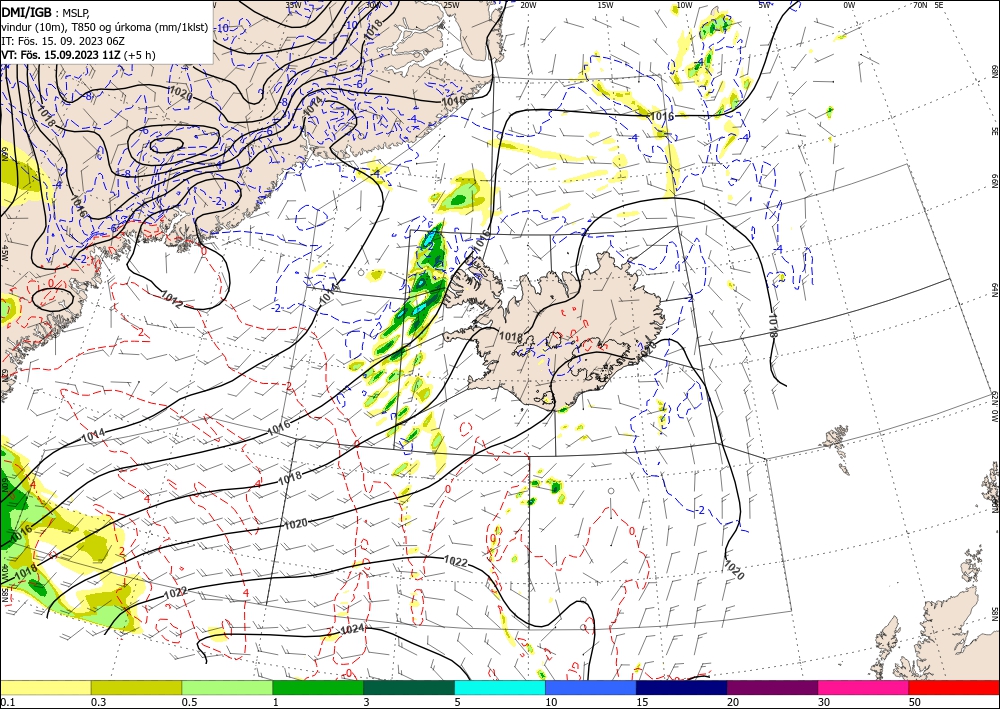Click the legend value '15' under color bar
The image size is (1000, 709).
tap(642, 702)
